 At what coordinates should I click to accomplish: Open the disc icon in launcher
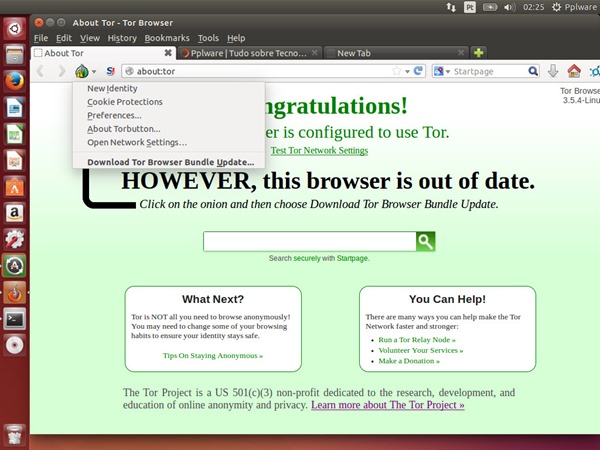[x=15, y=345]
